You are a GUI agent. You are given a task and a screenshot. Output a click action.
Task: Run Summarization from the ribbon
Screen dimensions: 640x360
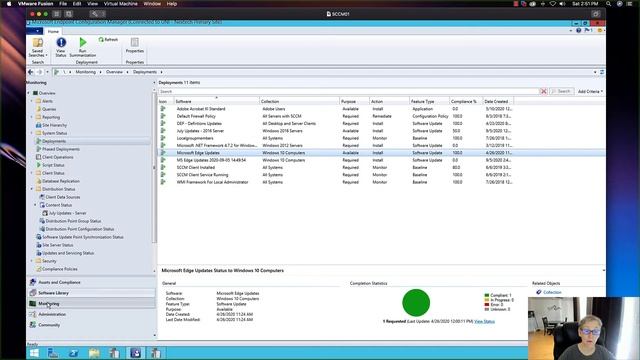(82, 47)
